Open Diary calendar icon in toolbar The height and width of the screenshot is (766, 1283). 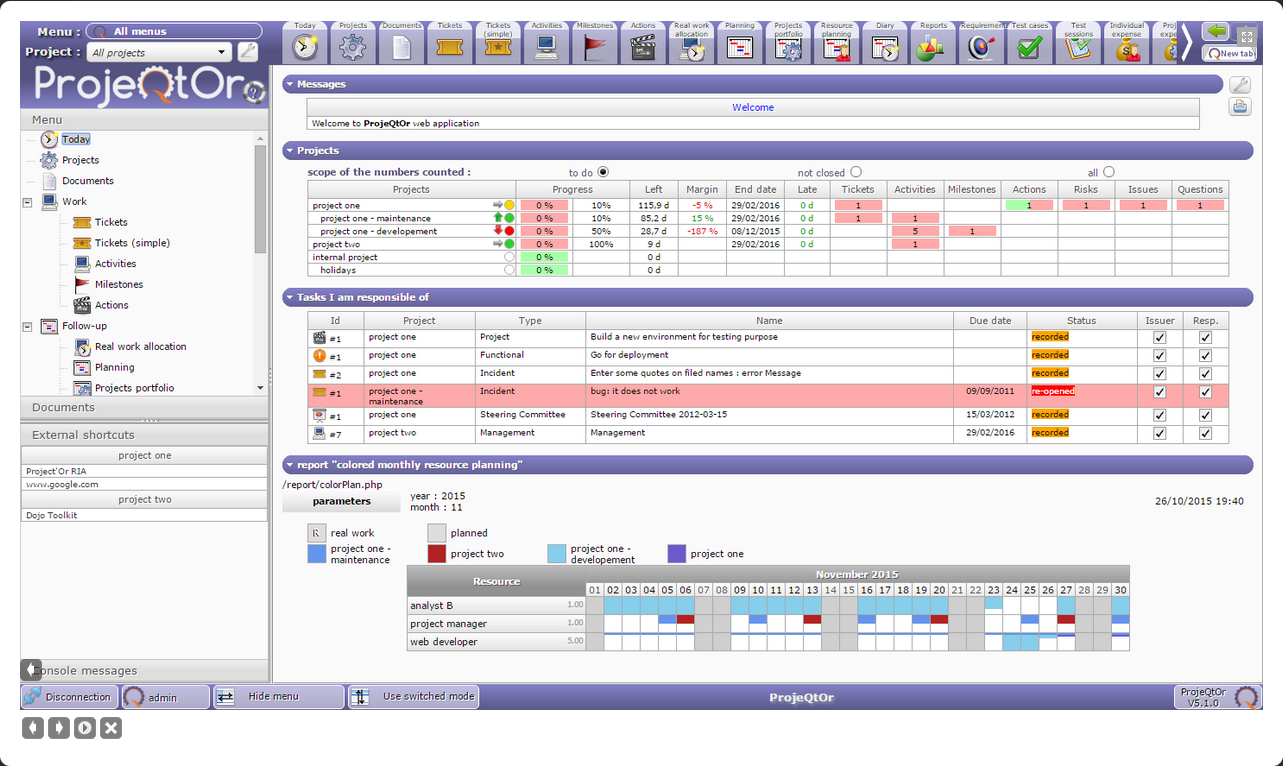point(885,47)
